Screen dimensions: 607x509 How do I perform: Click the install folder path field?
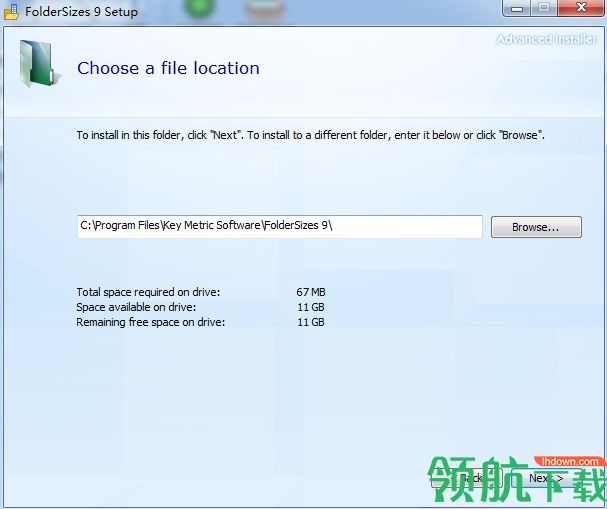point(279,226)
